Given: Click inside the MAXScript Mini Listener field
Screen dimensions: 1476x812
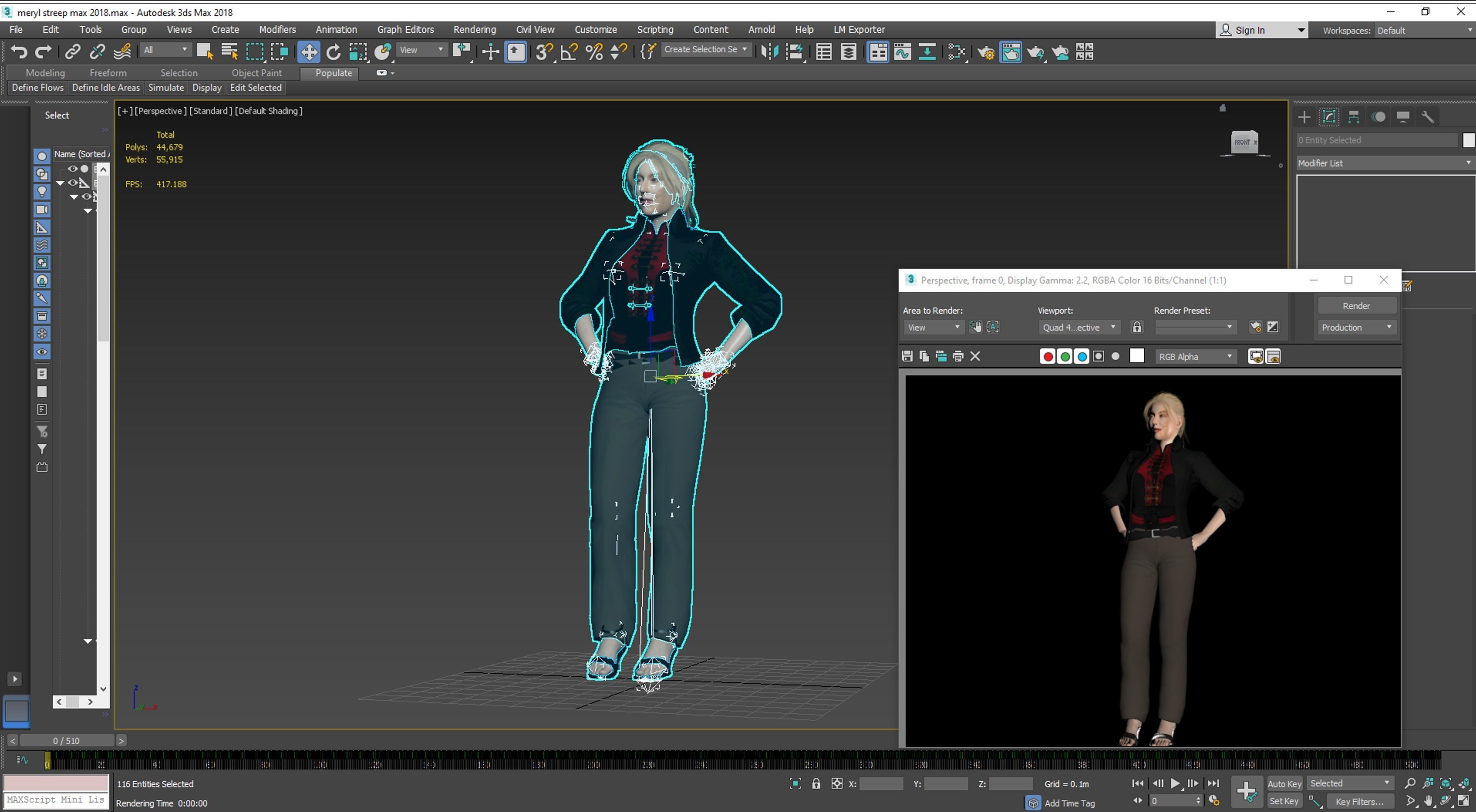Looking at the screenshot, I should click(x=56, y=799).
